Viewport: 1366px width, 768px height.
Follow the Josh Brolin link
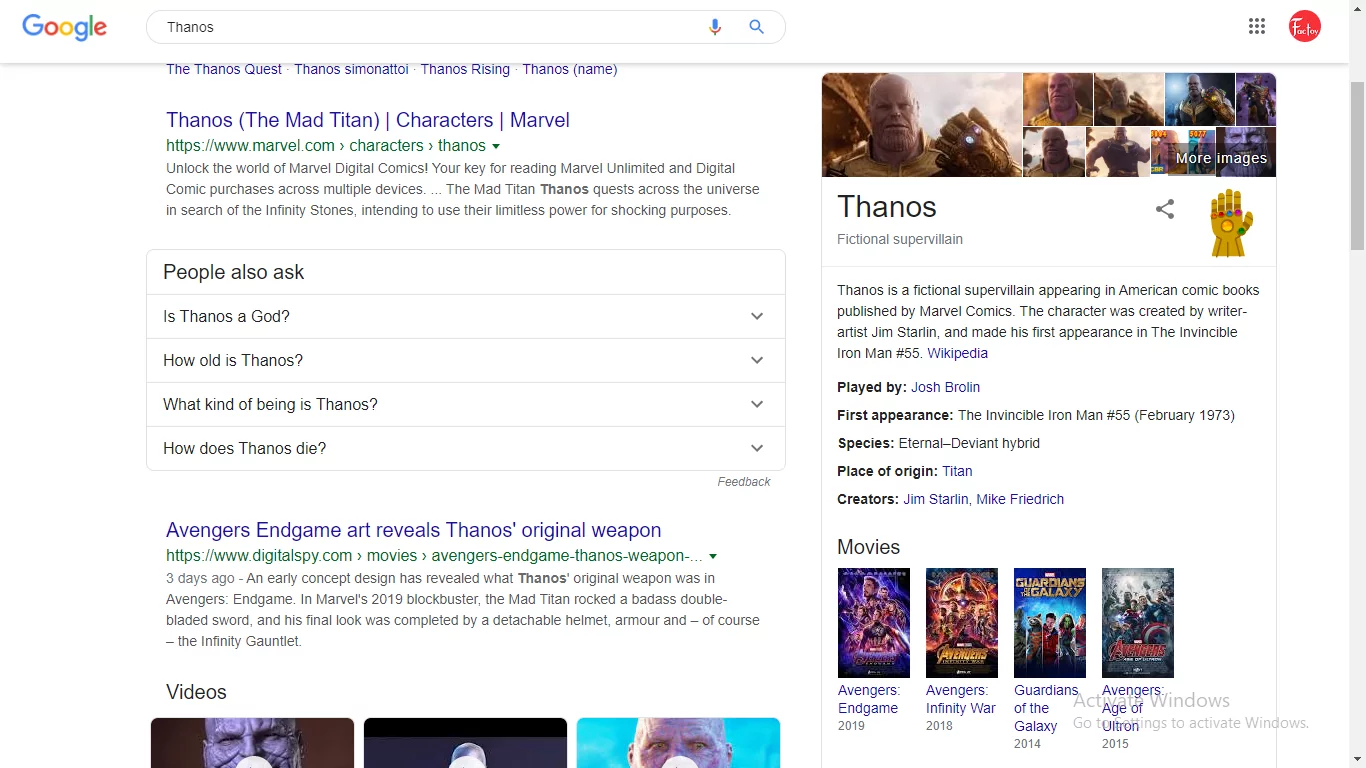[x=945, y=387]
